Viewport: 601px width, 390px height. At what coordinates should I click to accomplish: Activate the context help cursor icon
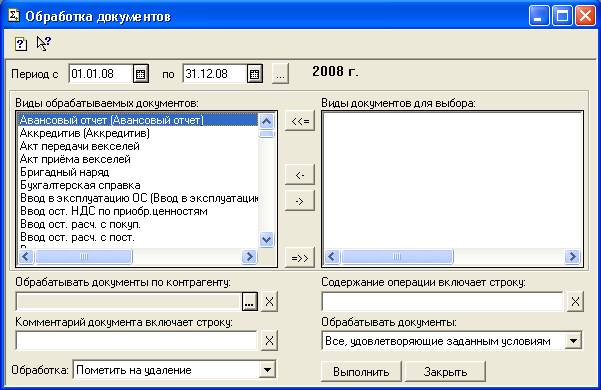point(44,43)
